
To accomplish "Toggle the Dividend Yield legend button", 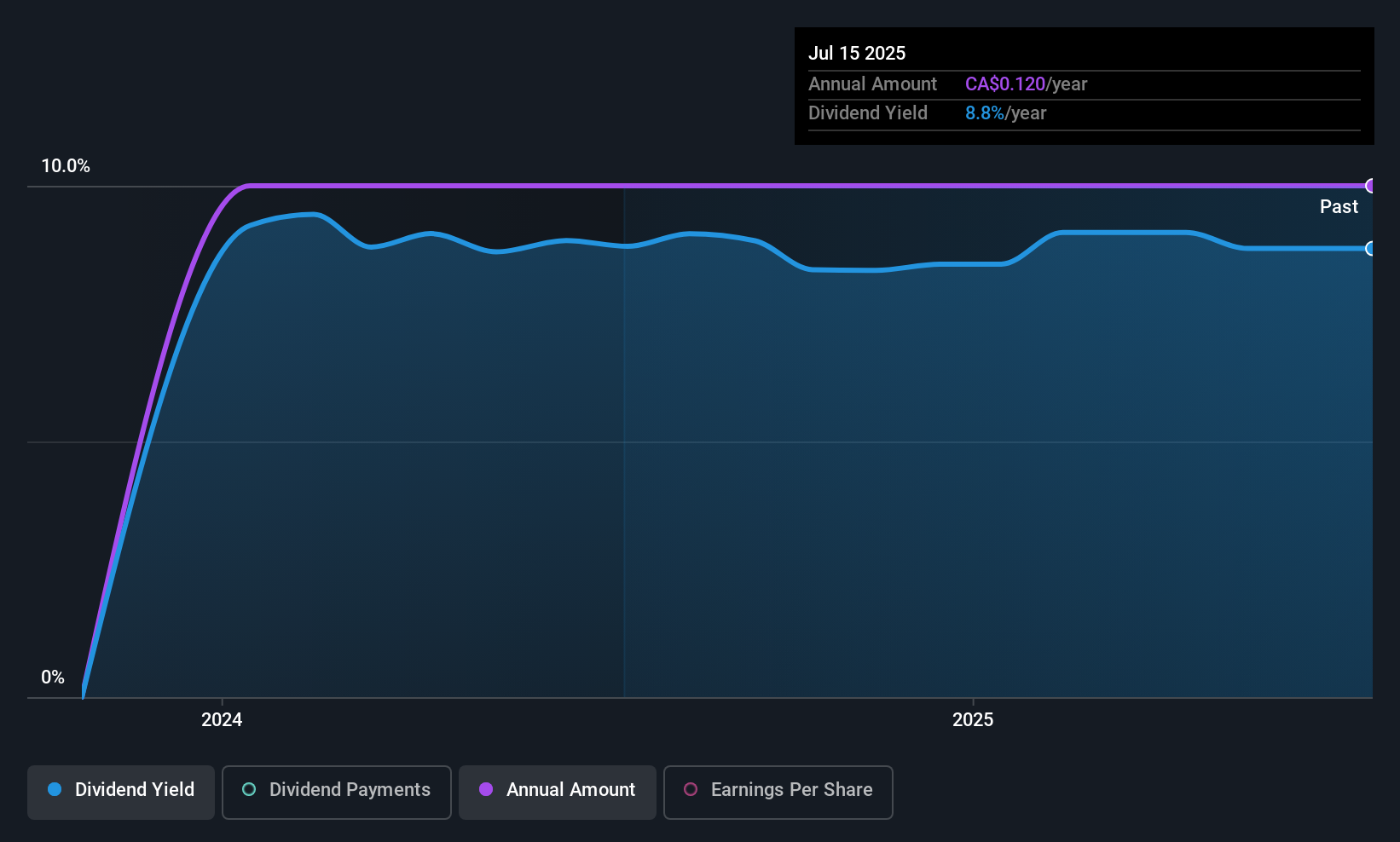I will pos(121,793).
